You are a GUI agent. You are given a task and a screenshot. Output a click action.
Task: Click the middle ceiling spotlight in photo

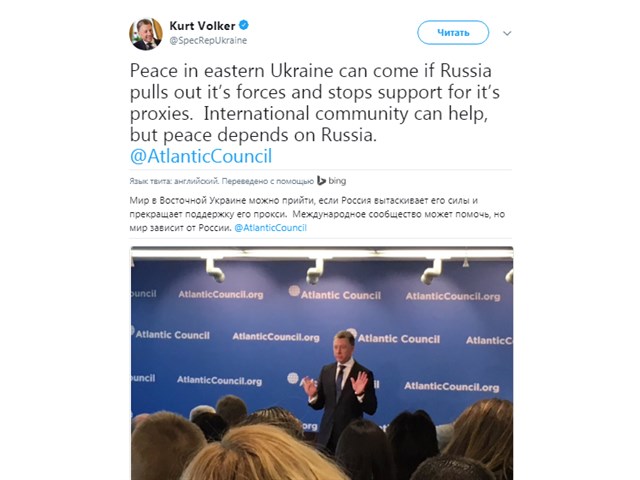(x=315, y=271)
